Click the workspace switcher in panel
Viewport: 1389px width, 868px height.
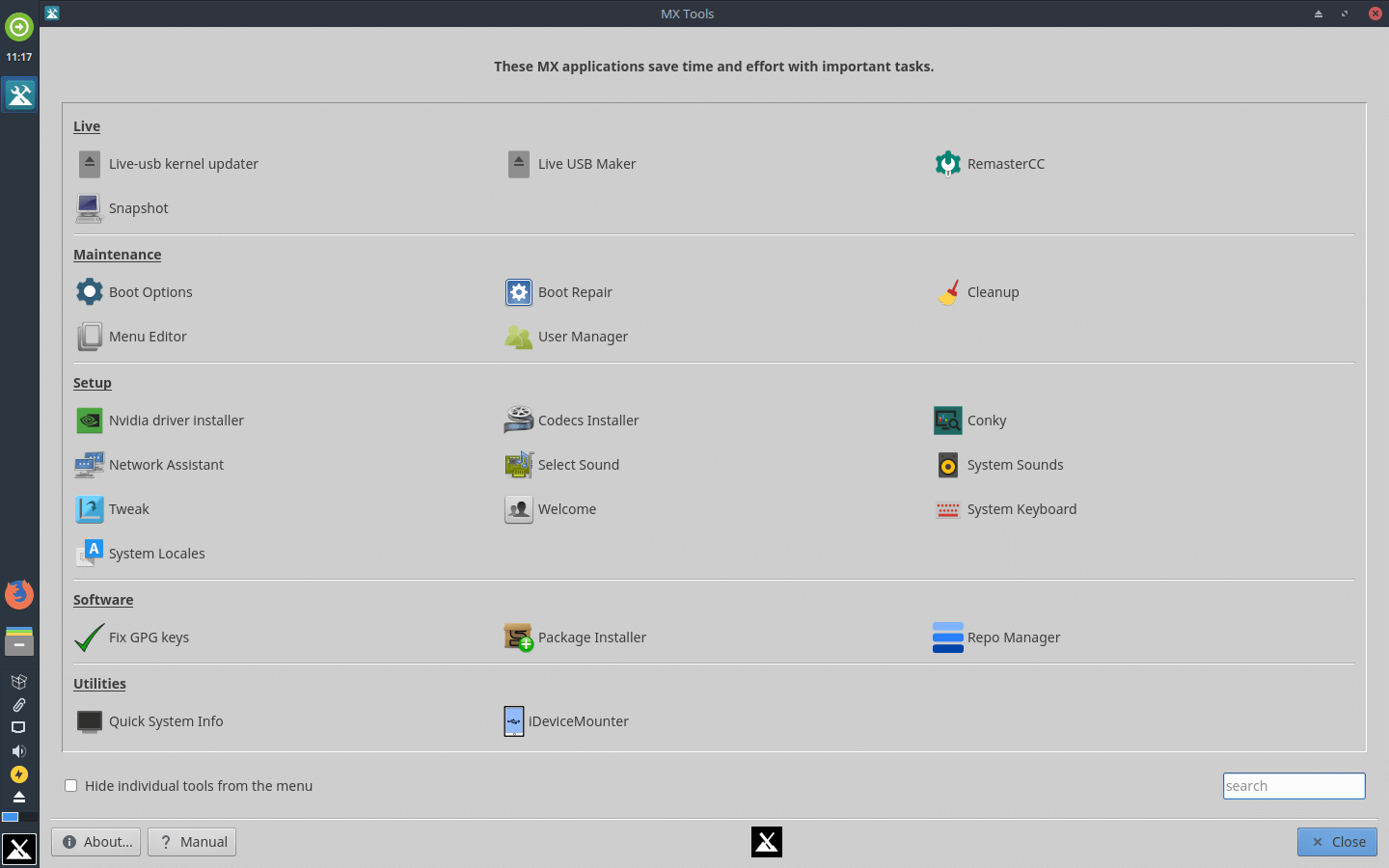(x=19, y=817)
